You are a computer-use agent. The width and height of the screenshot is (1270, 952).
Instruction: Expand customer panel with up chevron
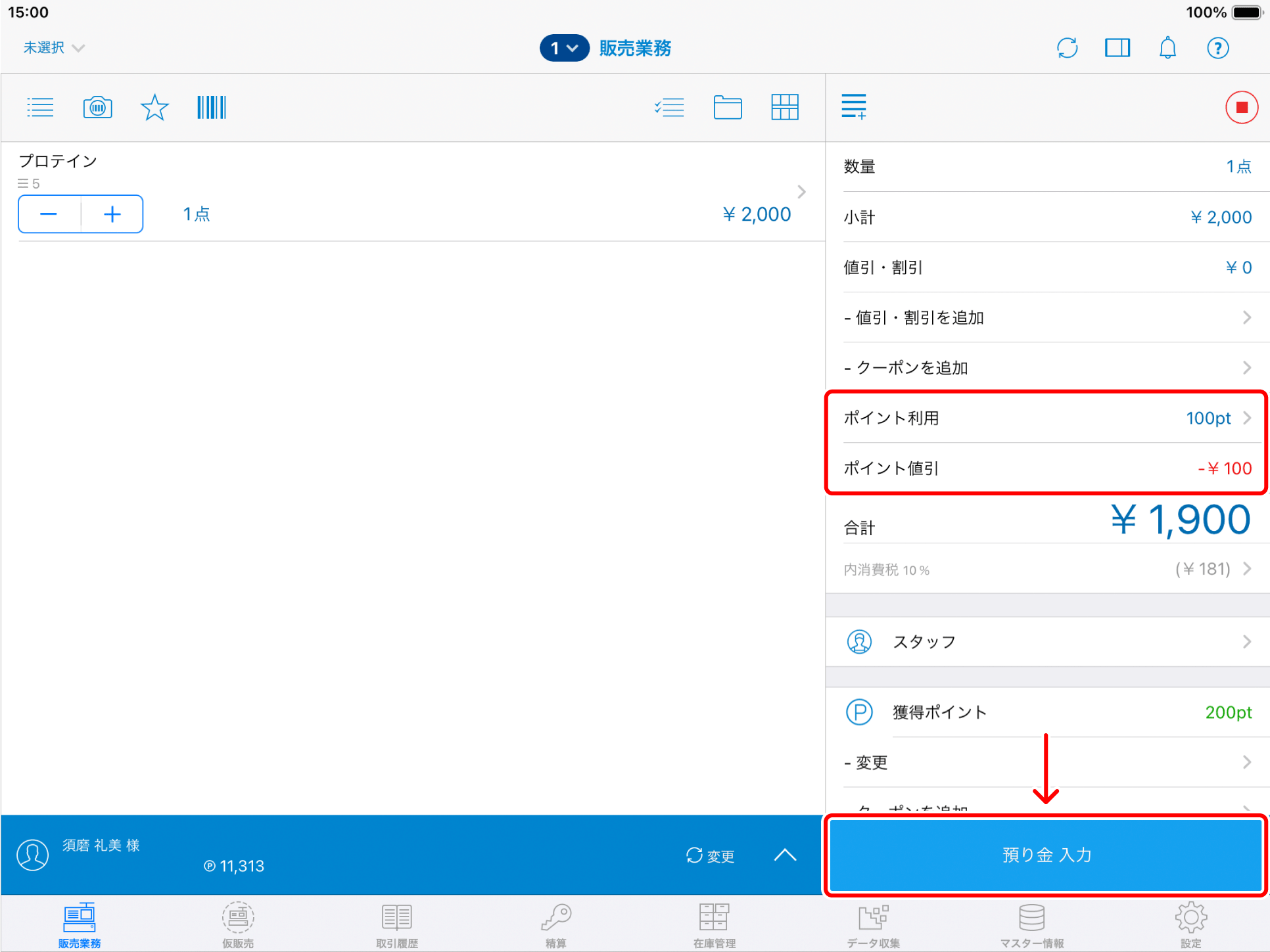[785, 855]
